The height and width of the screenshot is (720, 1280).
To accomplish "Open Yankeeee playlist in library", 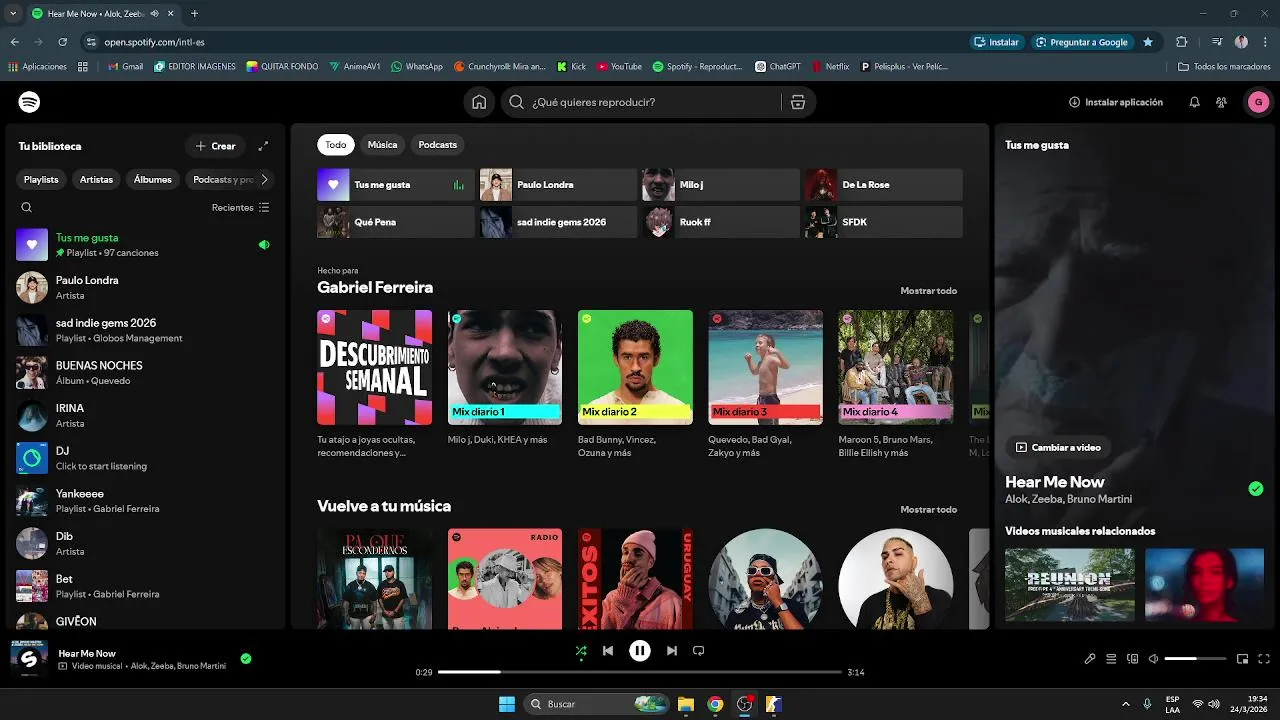I will [145, 501].
